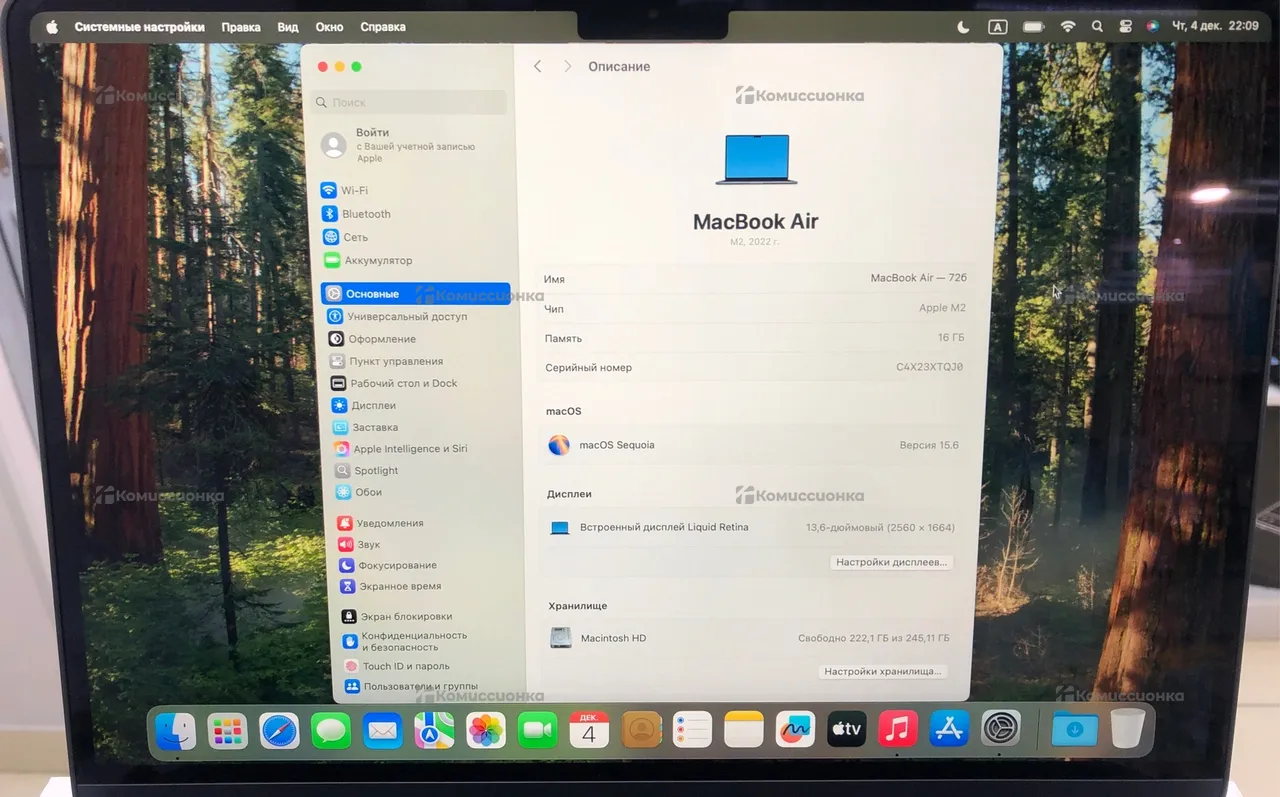Click the Wi-Fi status menu bar icon
The height and width of the screenshot is (797, 1280).
(x=1067, y=27)
